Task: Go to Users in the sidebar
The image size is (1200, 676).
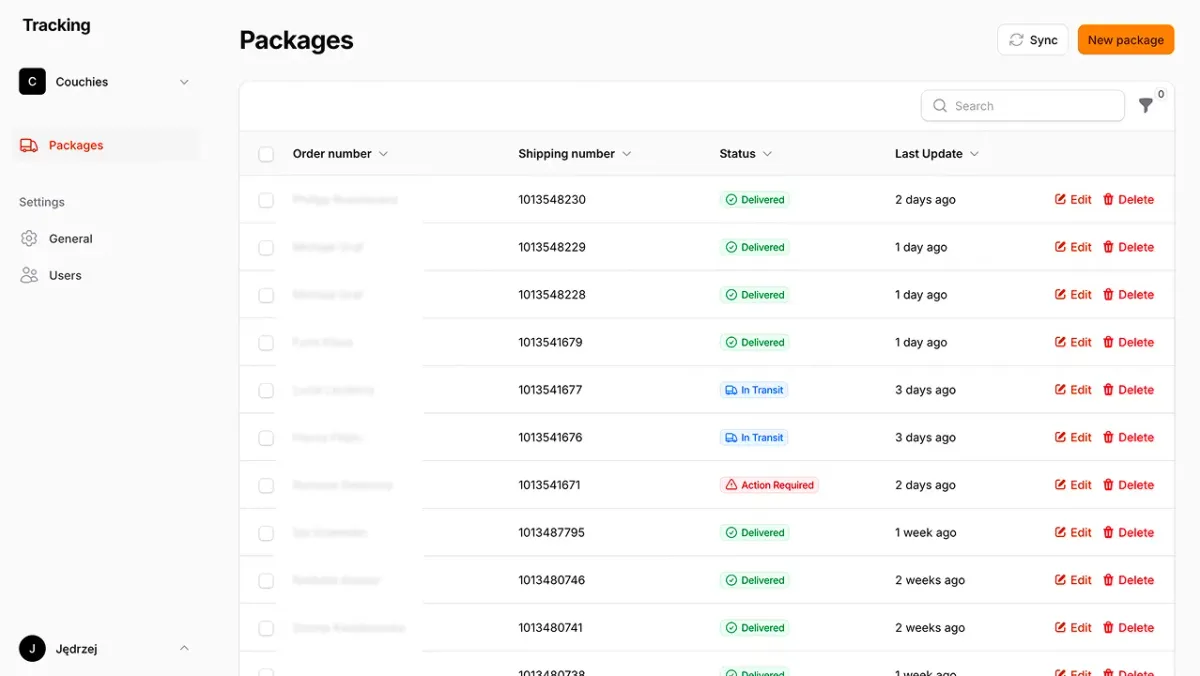Action: (65, 276)
